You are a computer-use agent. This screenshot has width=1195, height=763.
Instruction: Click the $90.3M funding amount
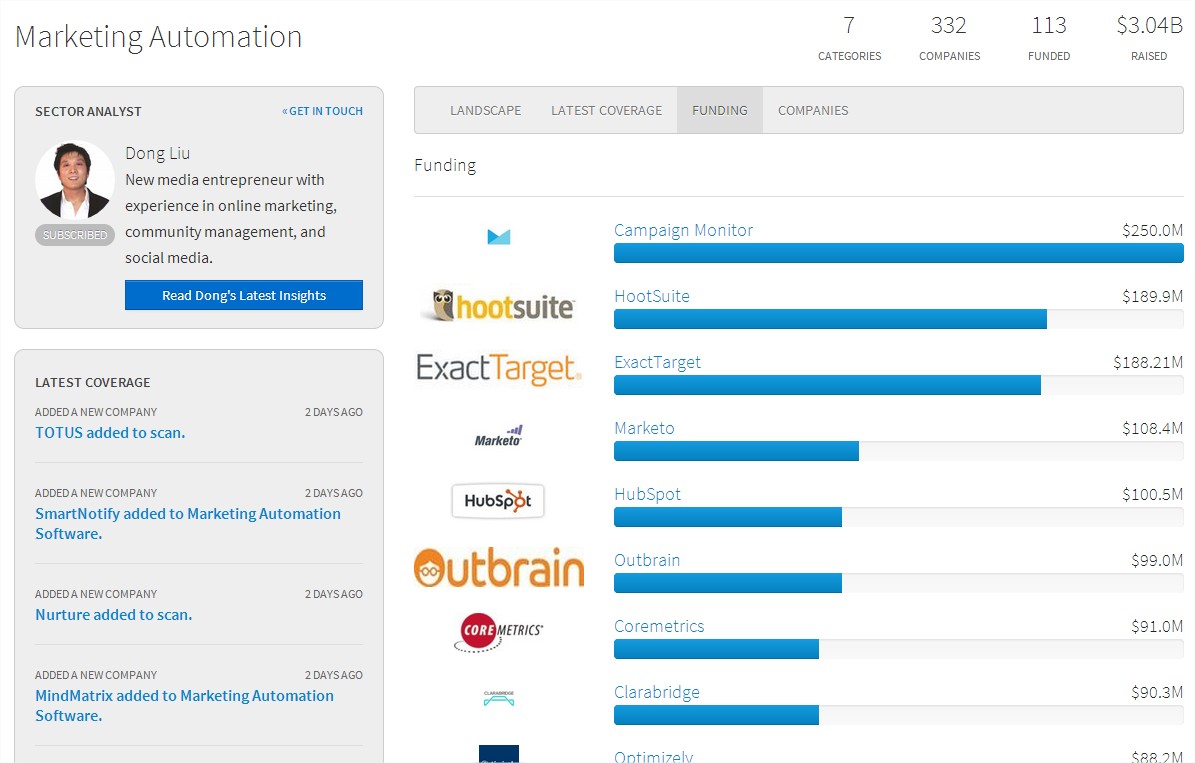[x=1157, y=692]
